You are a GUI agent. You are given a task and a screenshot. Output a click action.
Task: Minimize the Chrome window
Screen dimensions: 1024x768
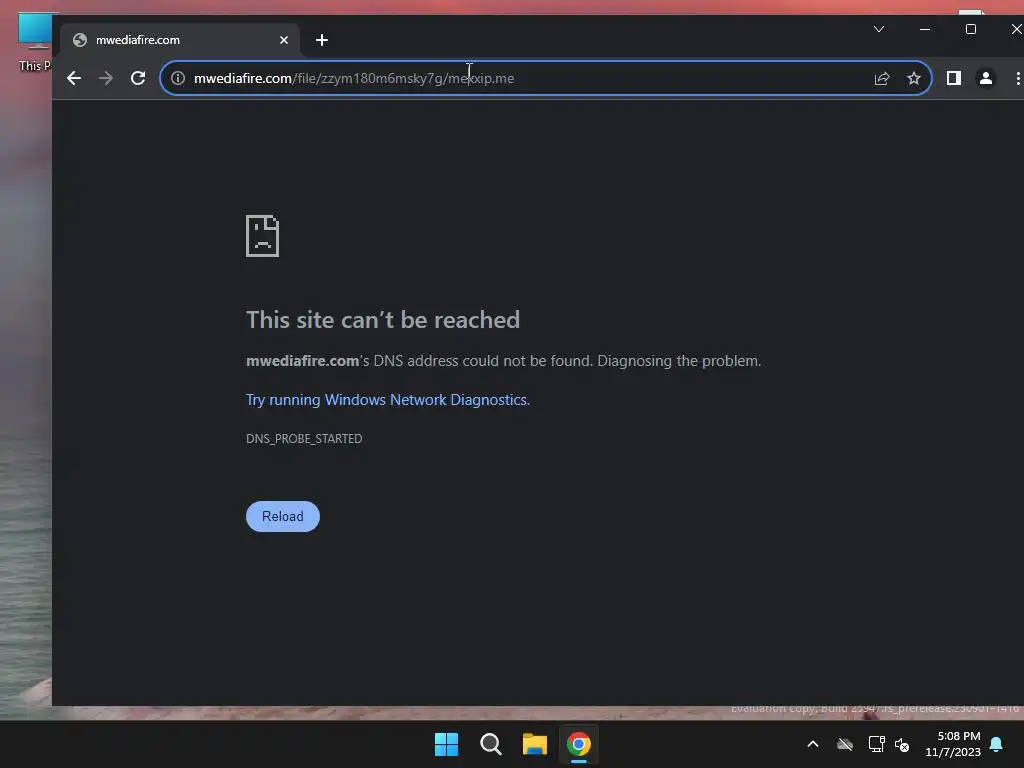pos(925,29)
